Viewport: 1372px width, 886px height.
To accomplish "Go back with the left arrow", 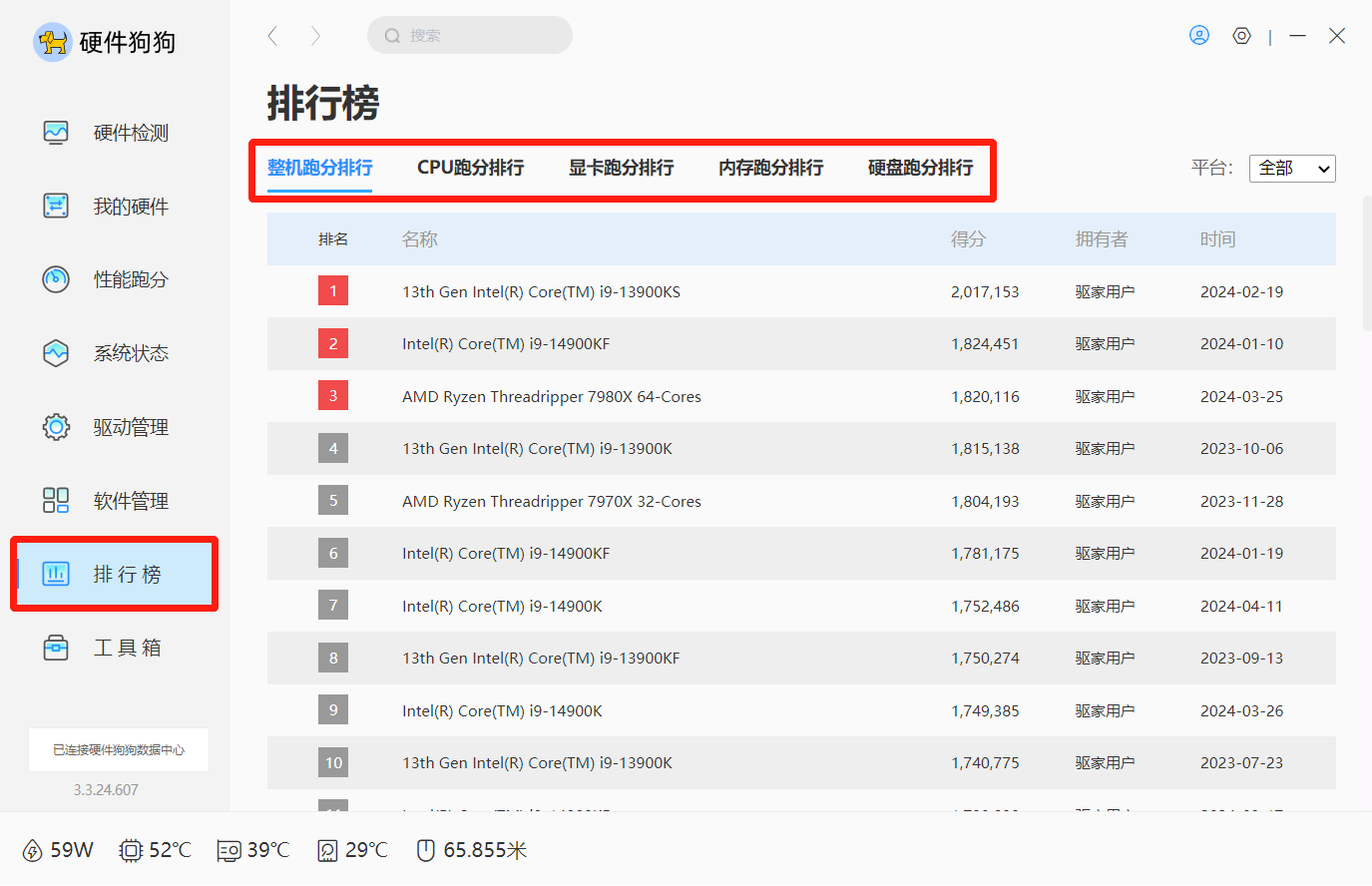I will 272,36.
